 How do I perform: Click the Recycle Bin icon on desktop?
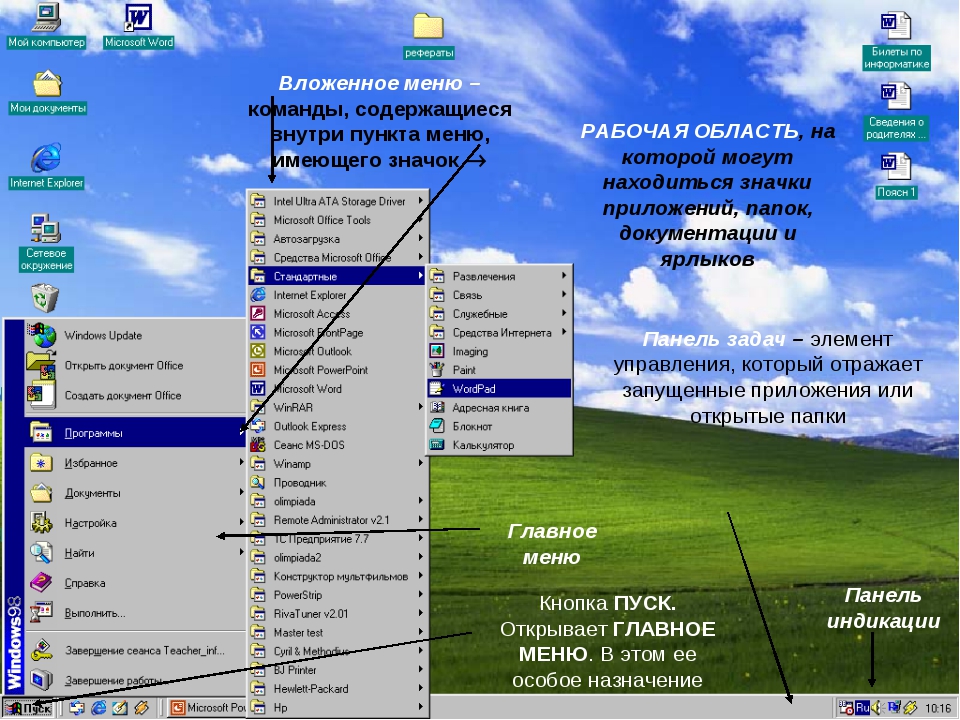(45, 299)
